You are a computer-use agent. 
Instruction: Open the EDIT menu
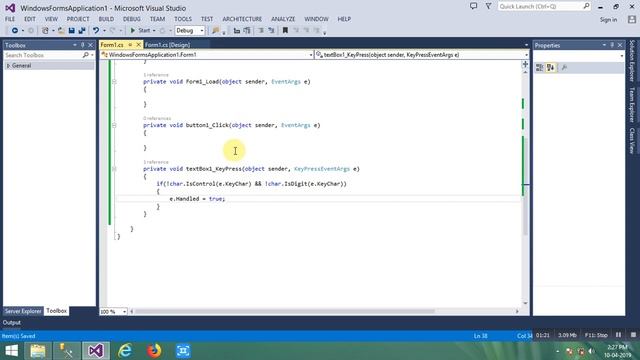click(x=30, y=19)
